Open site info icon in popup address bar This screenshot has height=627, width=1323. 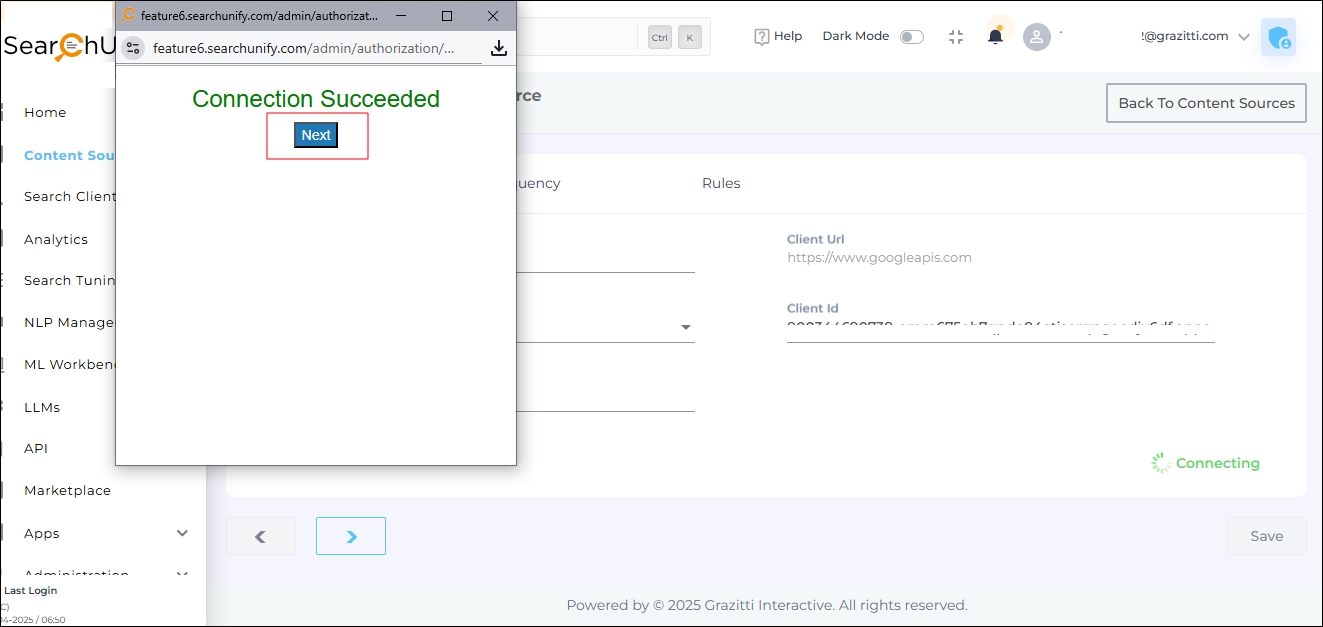click(133, 48)
